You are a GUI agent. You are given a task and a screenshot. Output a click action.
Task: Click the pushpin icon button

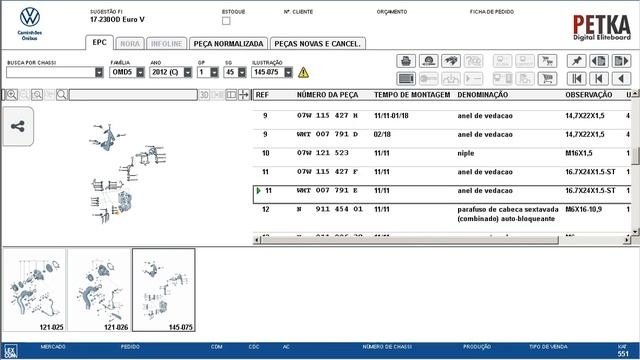coord(576,61)
